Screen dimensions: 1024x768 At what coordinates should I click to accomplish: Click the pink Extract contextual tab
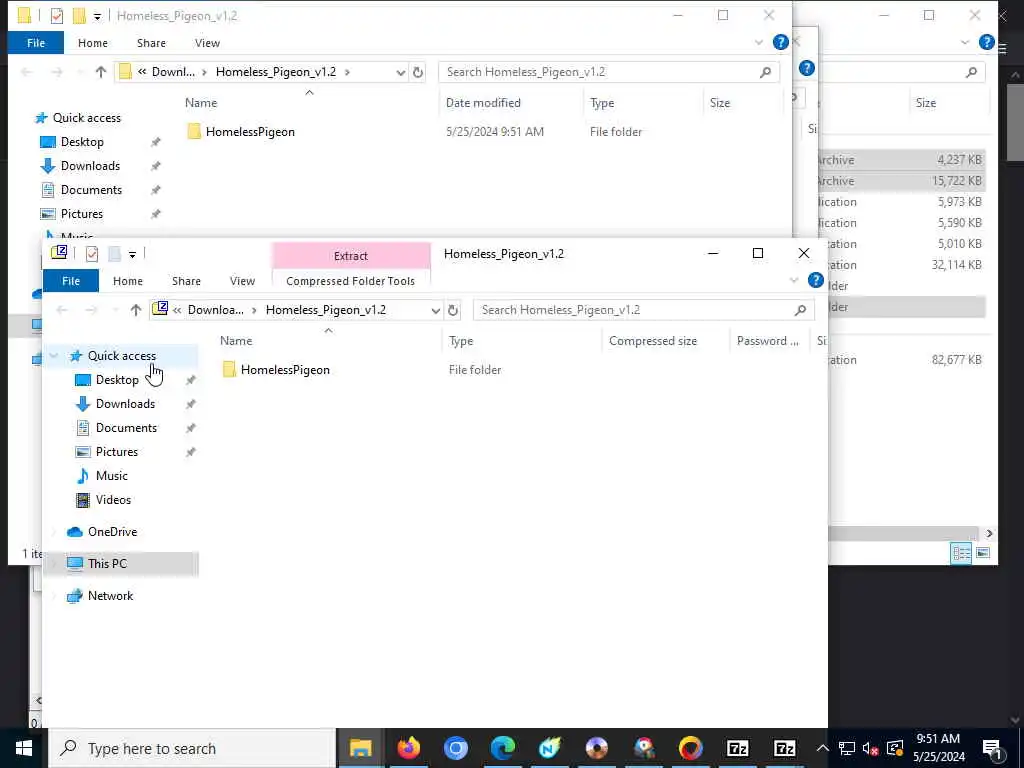[351, 256]
